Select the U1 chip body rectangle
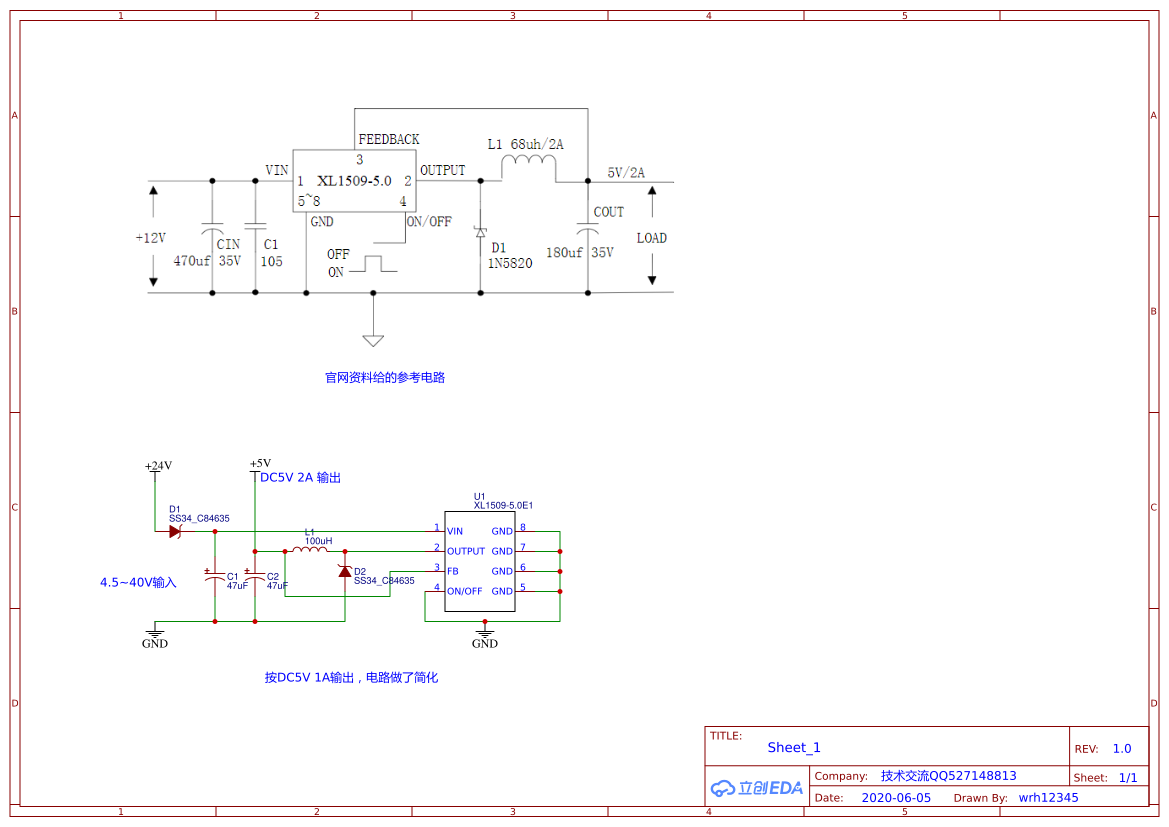The height and width of the screenshot is (827, 1169). pos(479,561)
